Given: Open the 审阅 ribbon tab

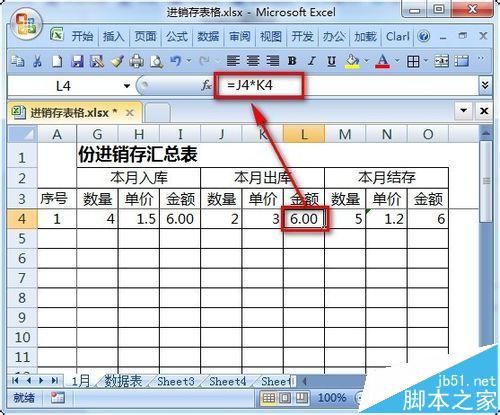Looking at the screenshot, I should [x=239, y=36].
